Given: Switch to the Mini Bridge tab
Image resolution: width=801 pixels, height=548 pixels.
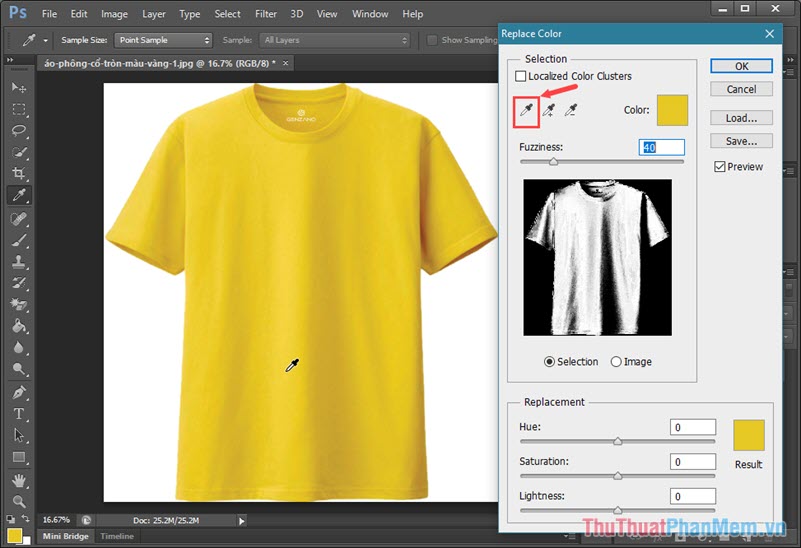Looking at the screenshot, I should pos(65,536).
